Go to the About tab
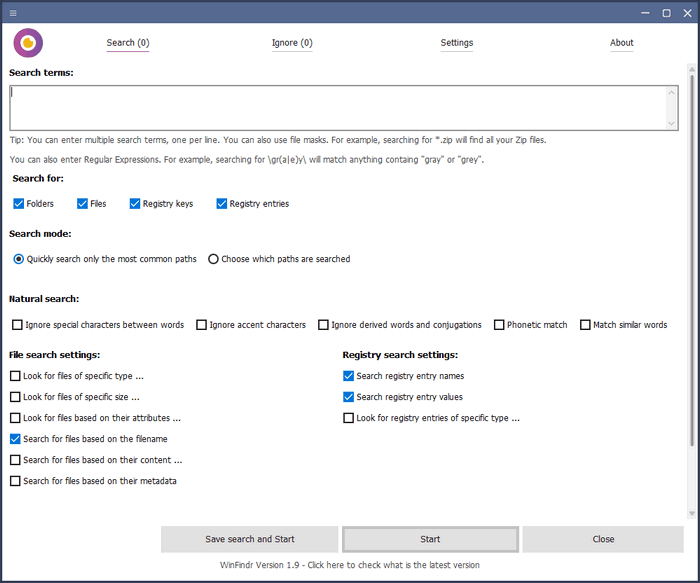Screen dimensions: 700x583 pos(622,43)
